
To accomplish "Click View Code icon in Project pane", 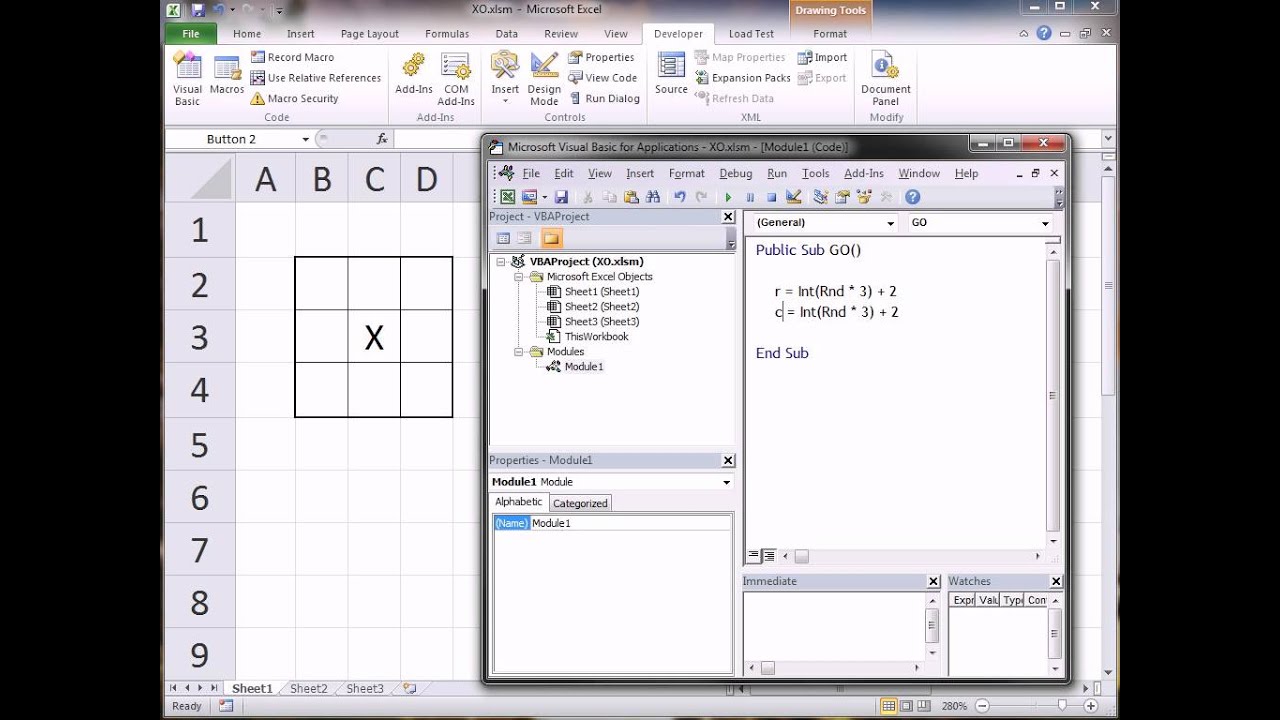I will (x=503, y=238).
